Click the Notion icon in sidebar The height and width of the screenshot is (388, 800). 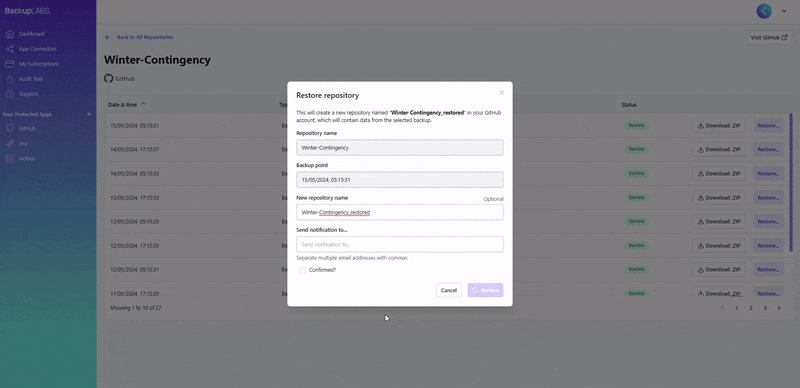click(x=10, y=159)
